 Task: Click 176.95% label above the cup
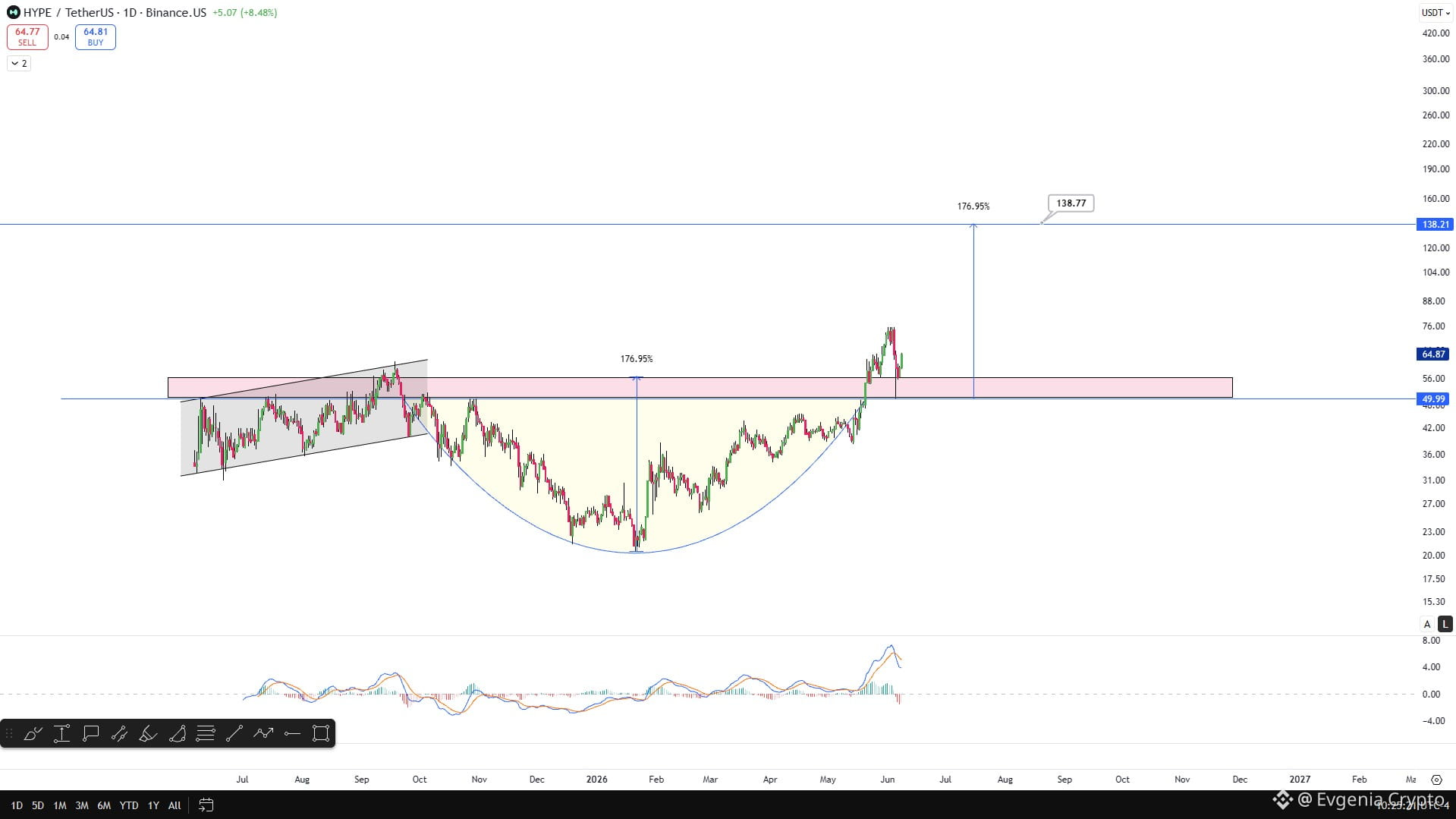[637, 359]
